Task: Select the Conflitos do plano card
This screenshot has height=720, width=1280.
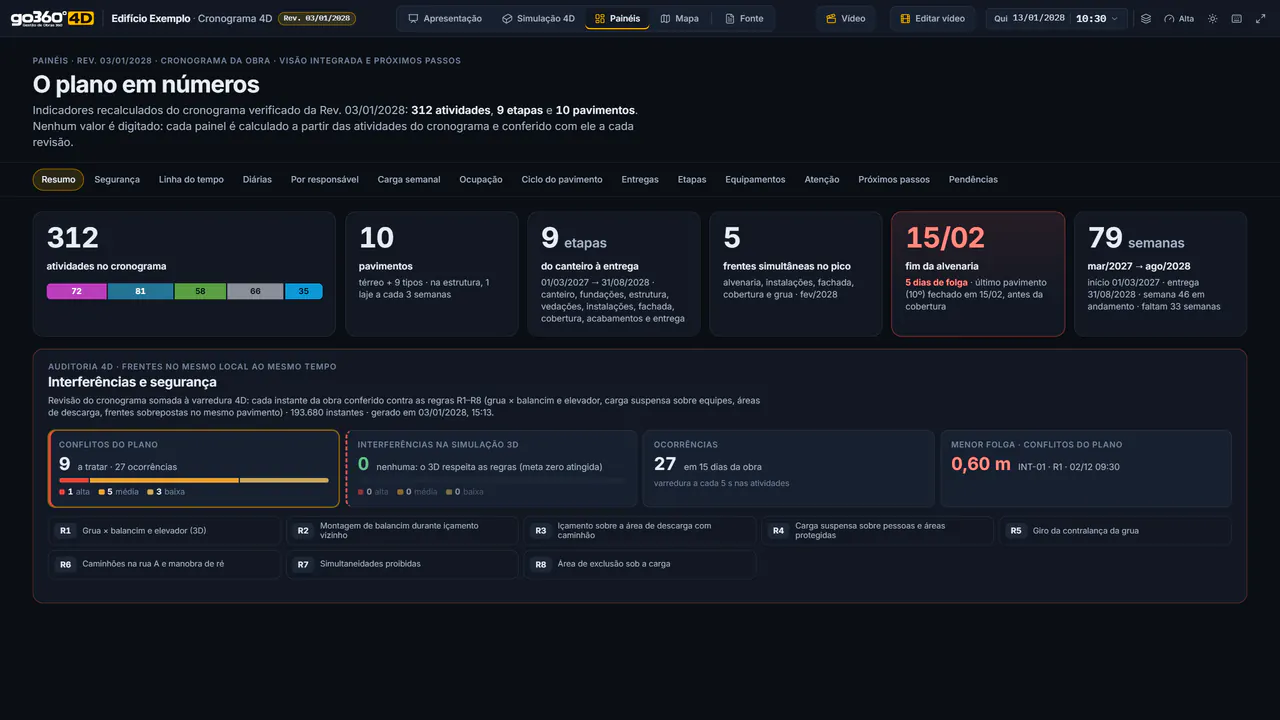Action: click(194, 469)
